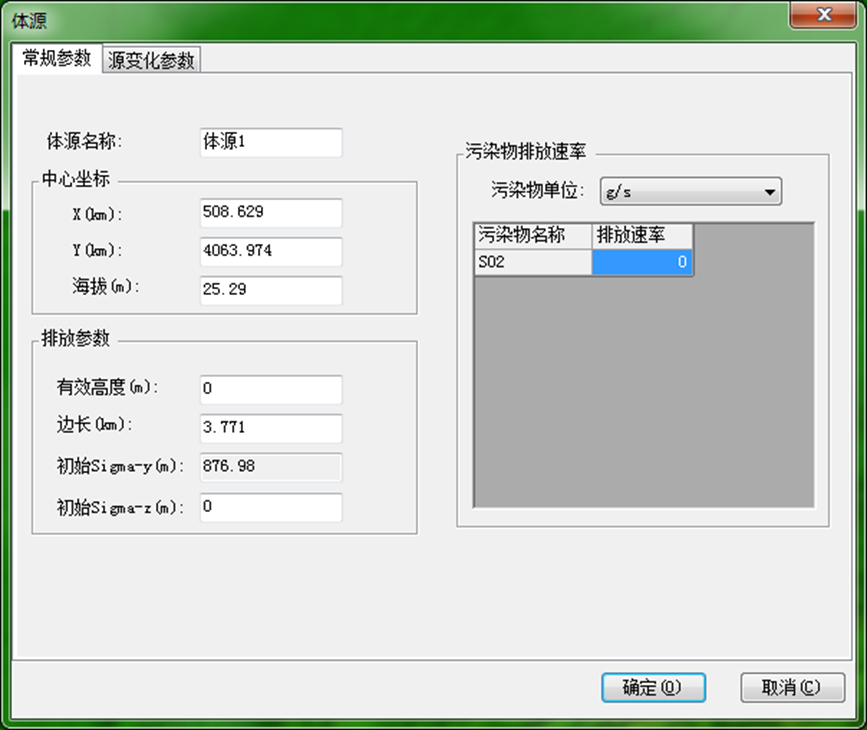The width and height of the screenshot is (867, 730).
Task: Select the Y(km) coordinate field
Action: point(270,251)
